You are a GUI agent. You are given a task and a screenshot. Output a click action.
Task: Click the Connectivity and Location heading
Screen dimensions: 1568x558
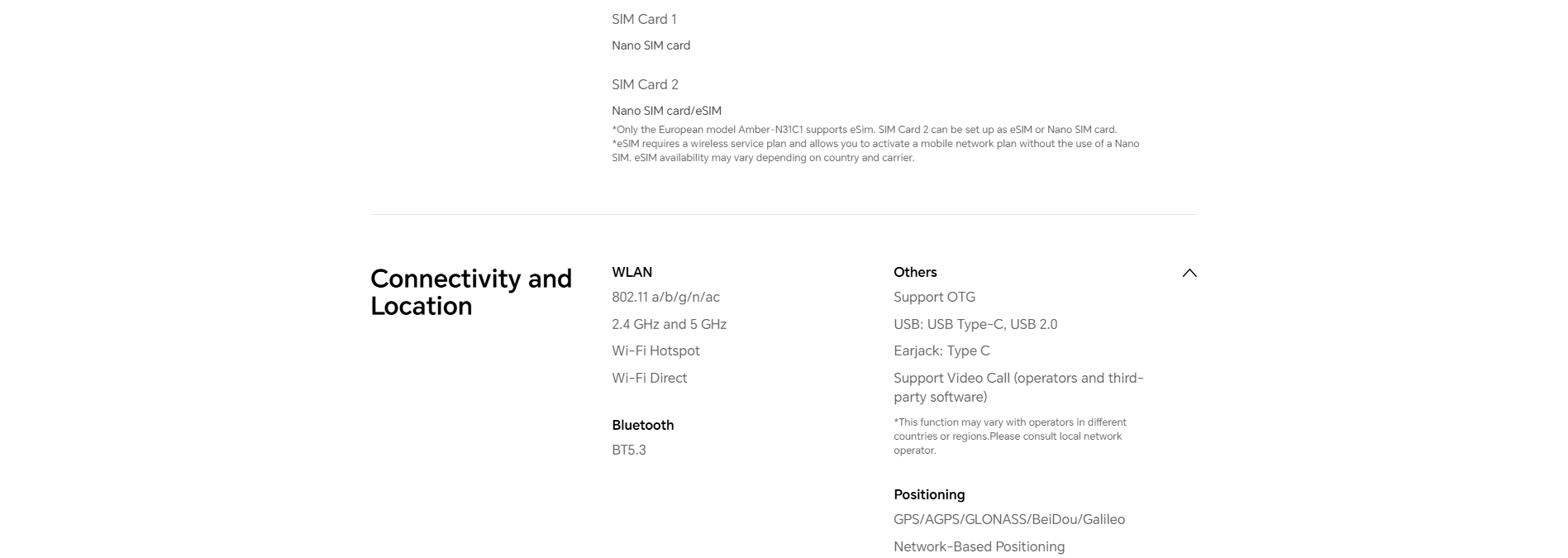[471, 292]
